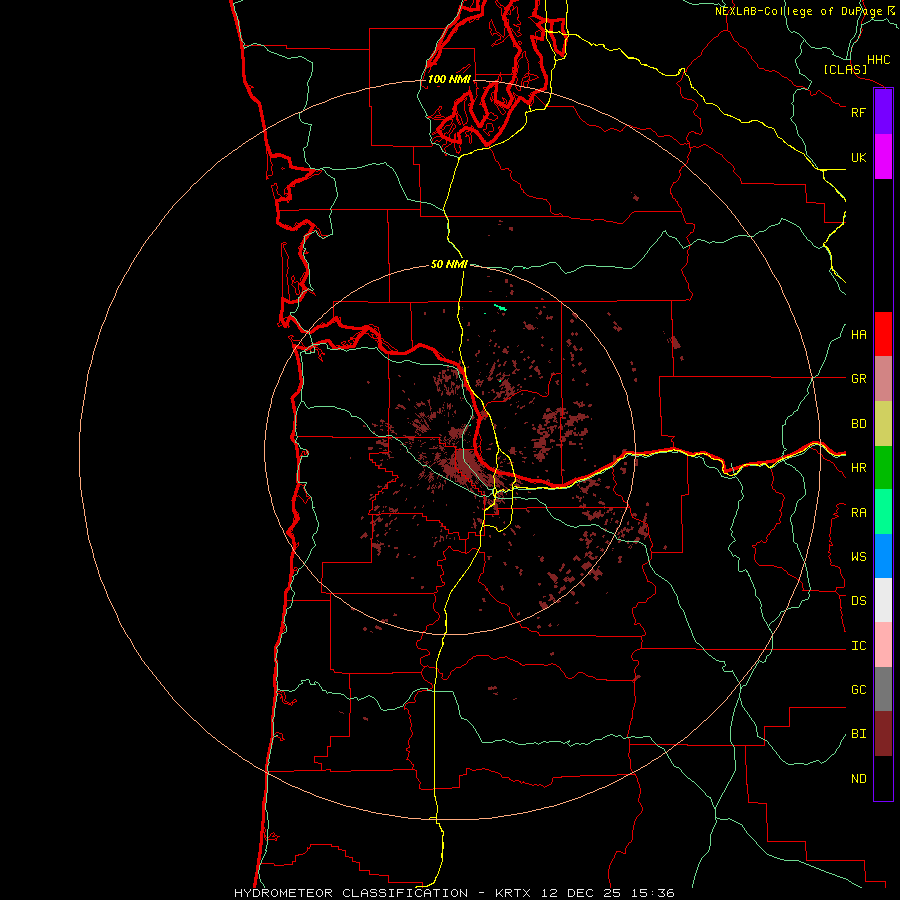This screenshot has width=900, height=900.
Task: Click the HR green legend swatch
Action: pyautogui.click(x=883, y=467)
